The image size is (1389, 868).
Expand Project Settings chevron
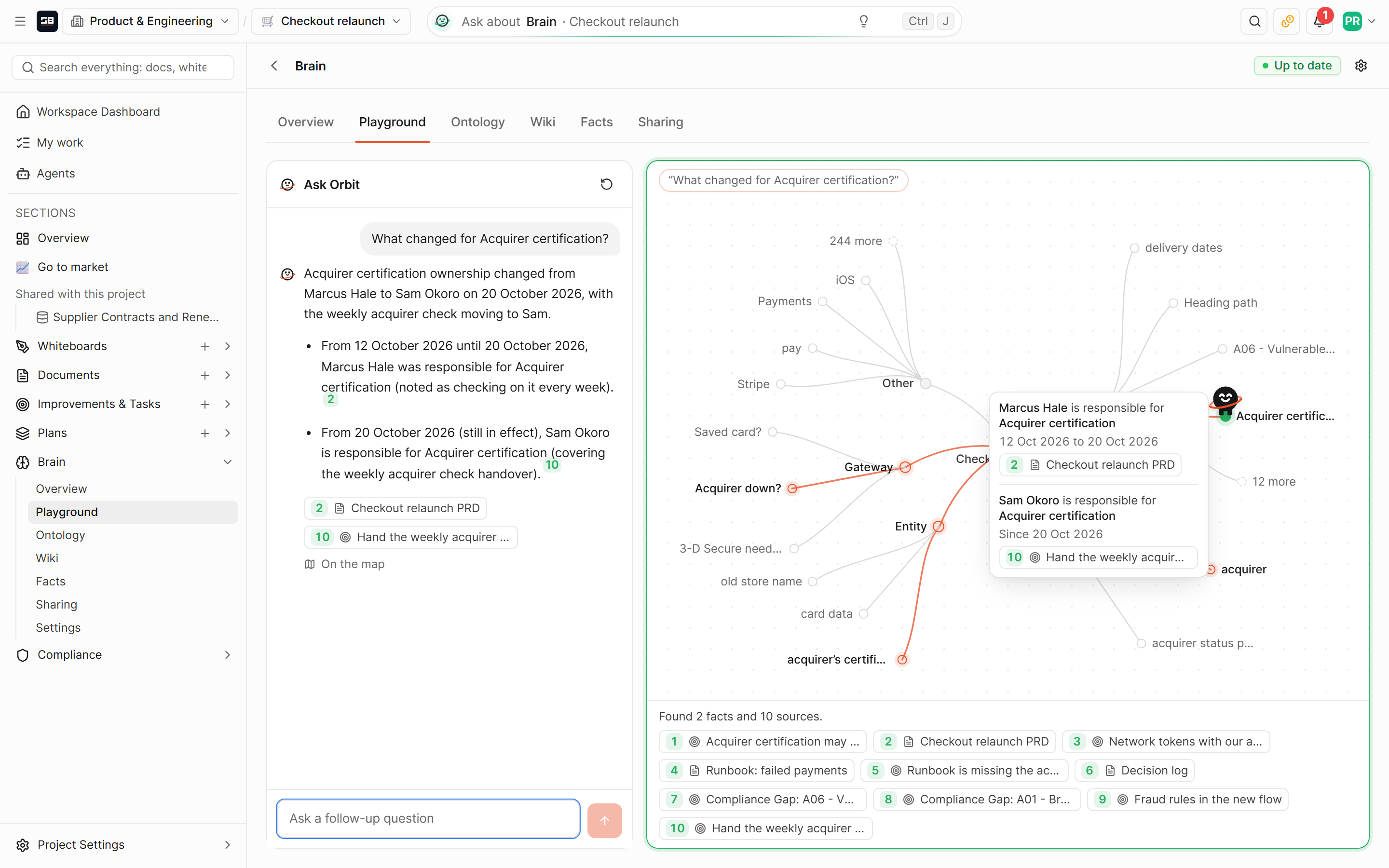click(x=228, y=845)
